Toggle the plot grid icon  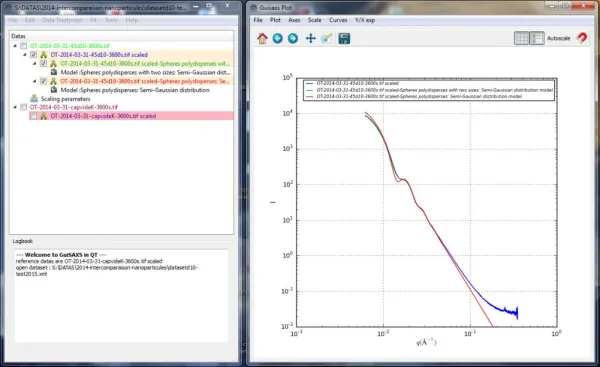(521, 38)
